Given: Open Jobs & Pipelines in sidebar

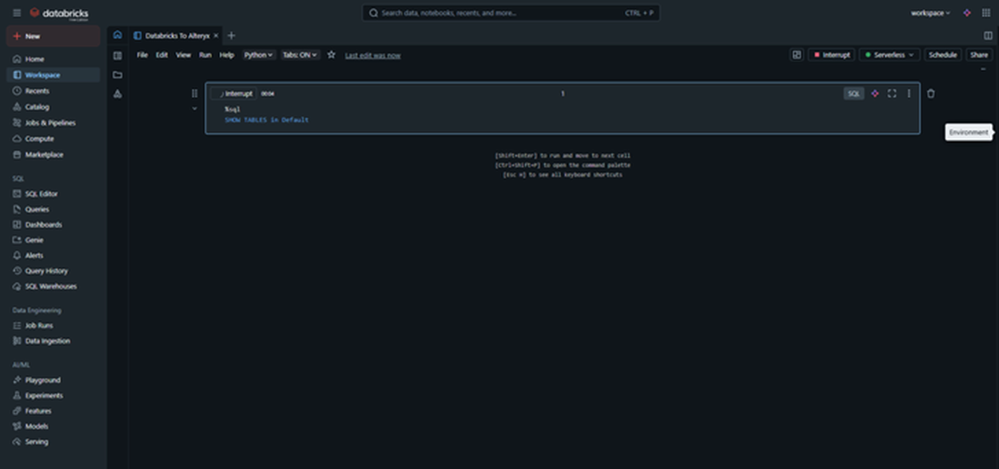Looking at the screenshot, I should pos(54,123).
